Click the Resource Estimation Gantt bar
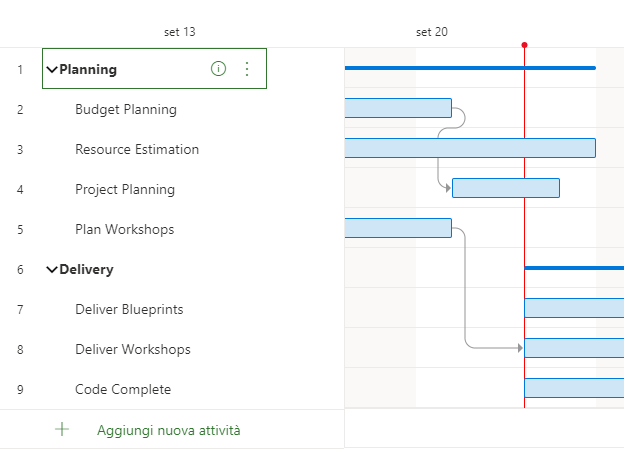 pos(469,148)
